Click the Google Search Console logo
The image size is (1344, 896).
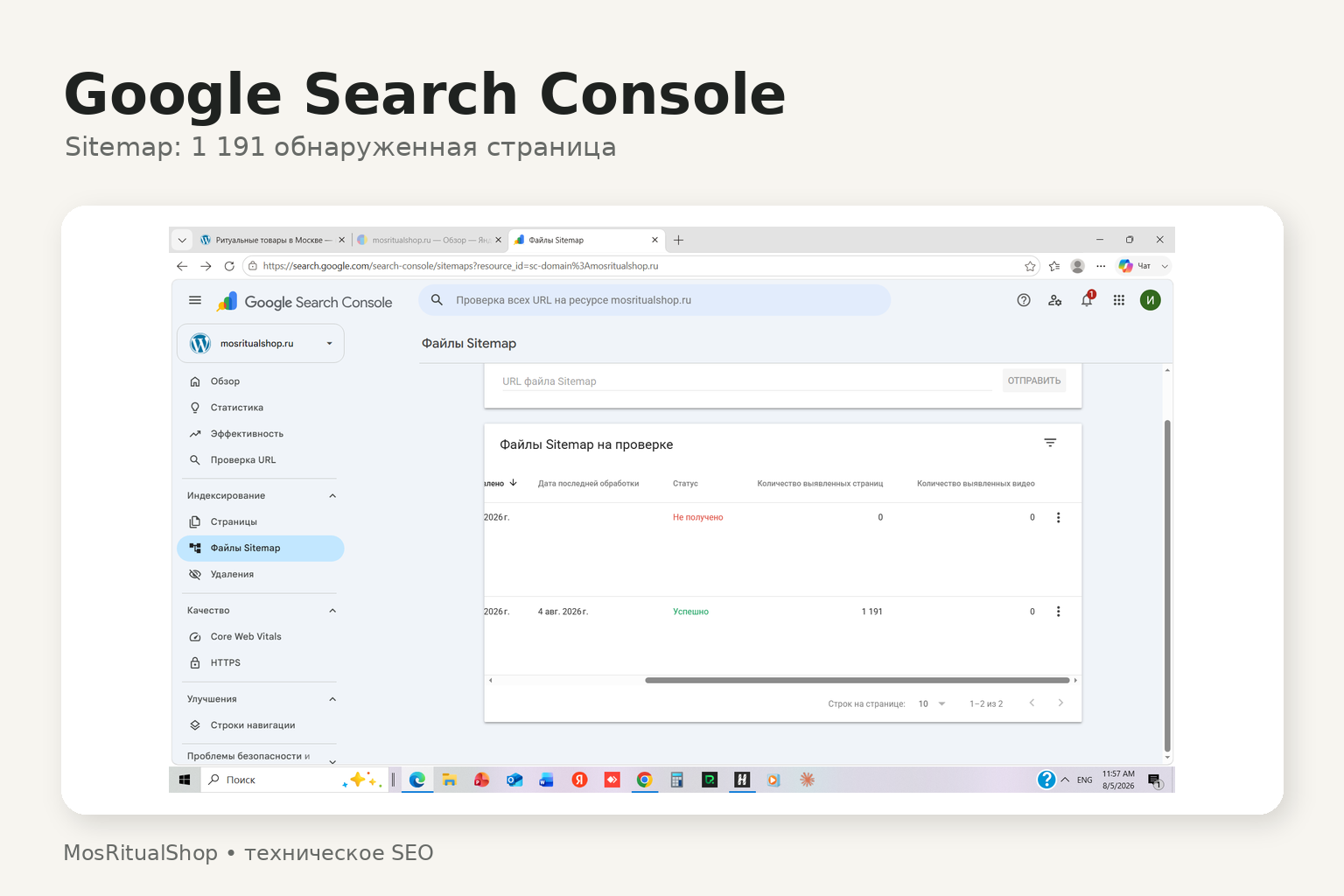pos(304,302)
